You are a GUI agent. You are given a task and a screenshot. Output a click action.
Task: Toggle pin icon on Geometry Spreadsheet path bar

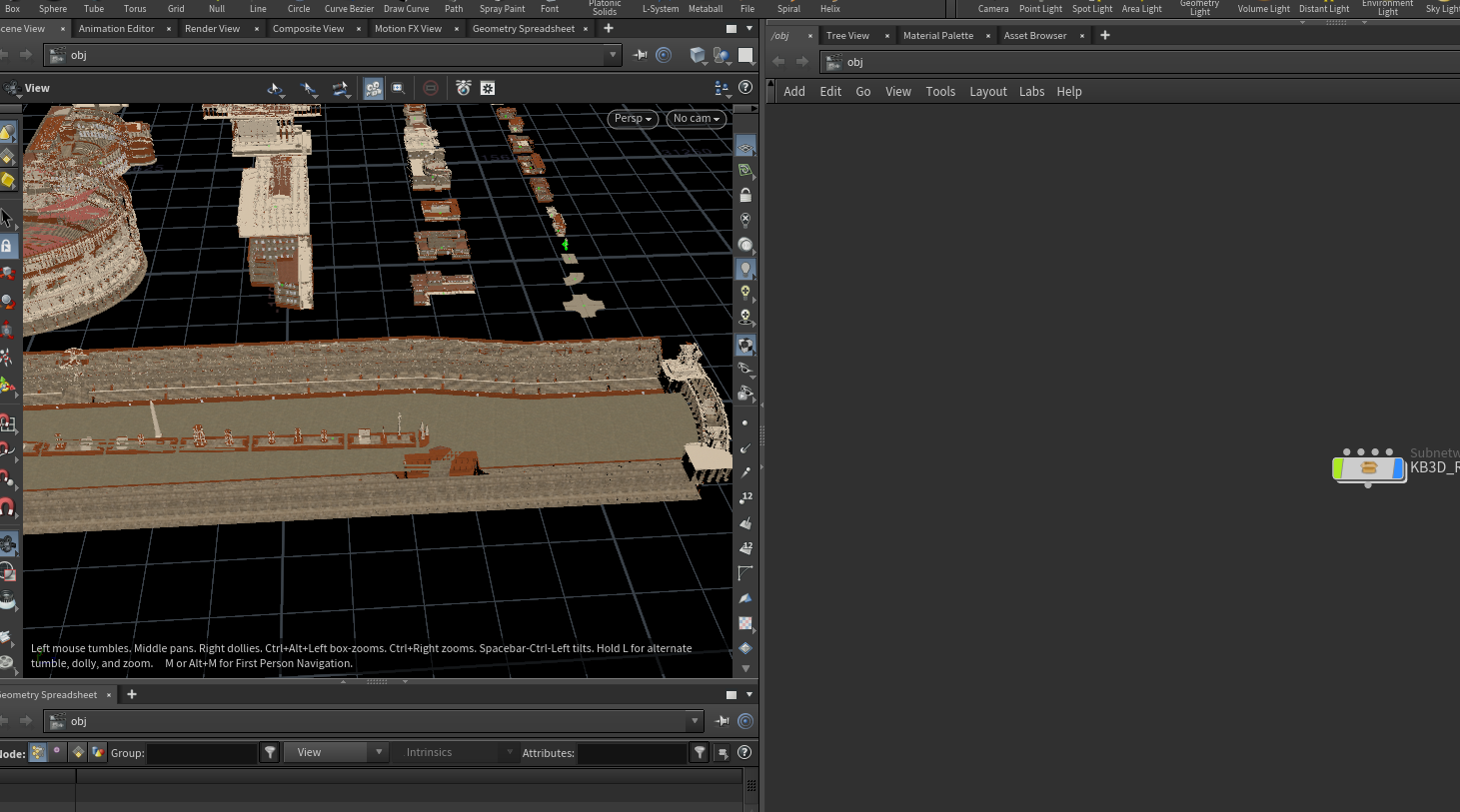(x=723, y=721)
